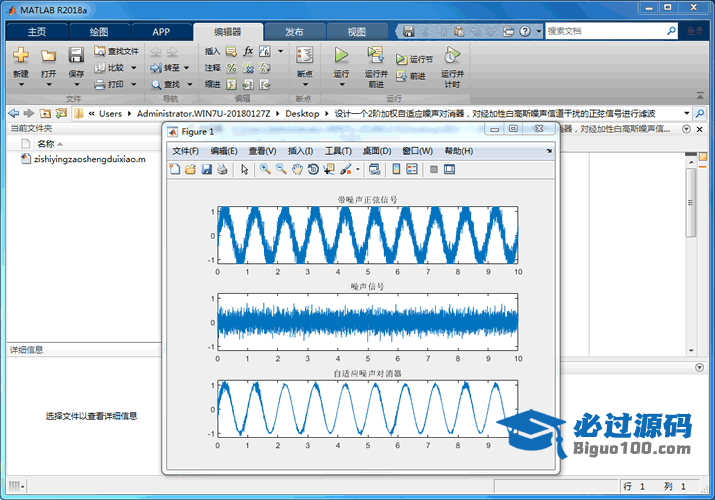Viewport: 715px width, 500px height.
Task: Click the 新建 (New) plus icon
Action: tap(21, 55)
